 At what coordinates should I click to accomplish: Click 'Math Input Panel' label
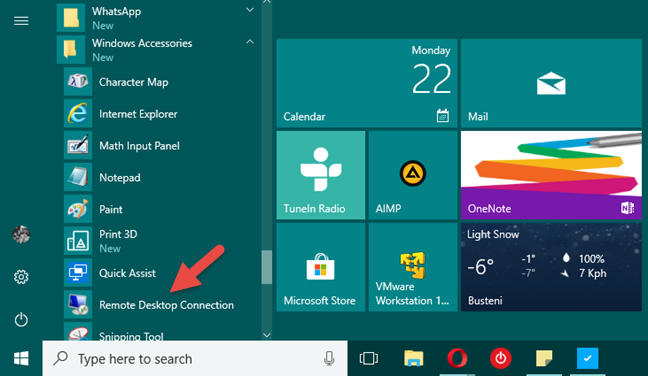coord(139,146)
